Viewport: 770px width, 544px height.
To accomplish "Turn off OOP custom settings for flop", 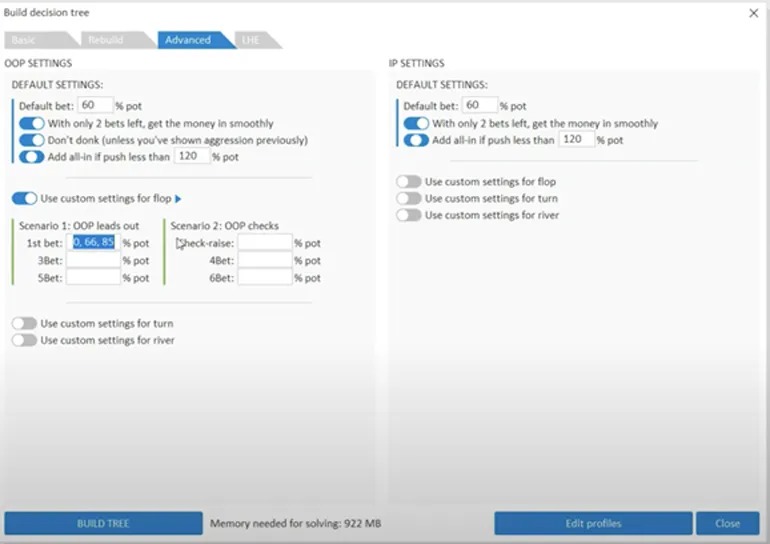I will (24, 198).
